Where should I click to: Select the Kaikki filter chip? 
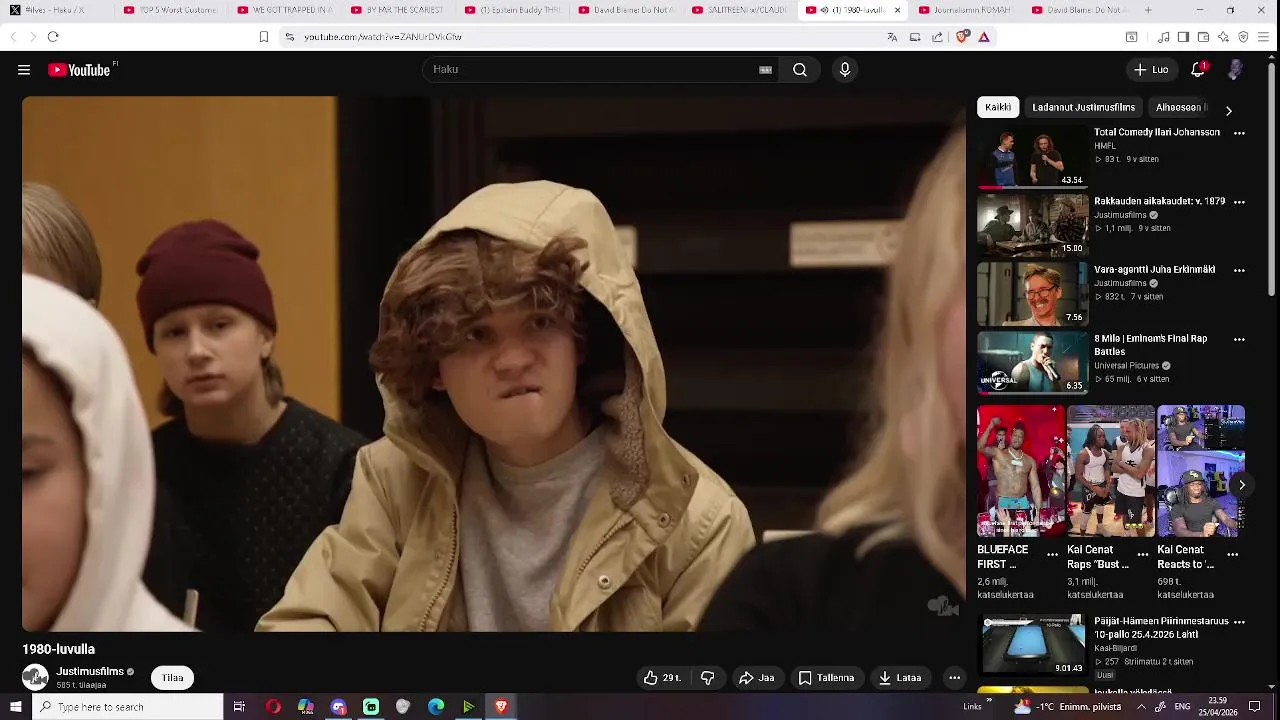998,107
